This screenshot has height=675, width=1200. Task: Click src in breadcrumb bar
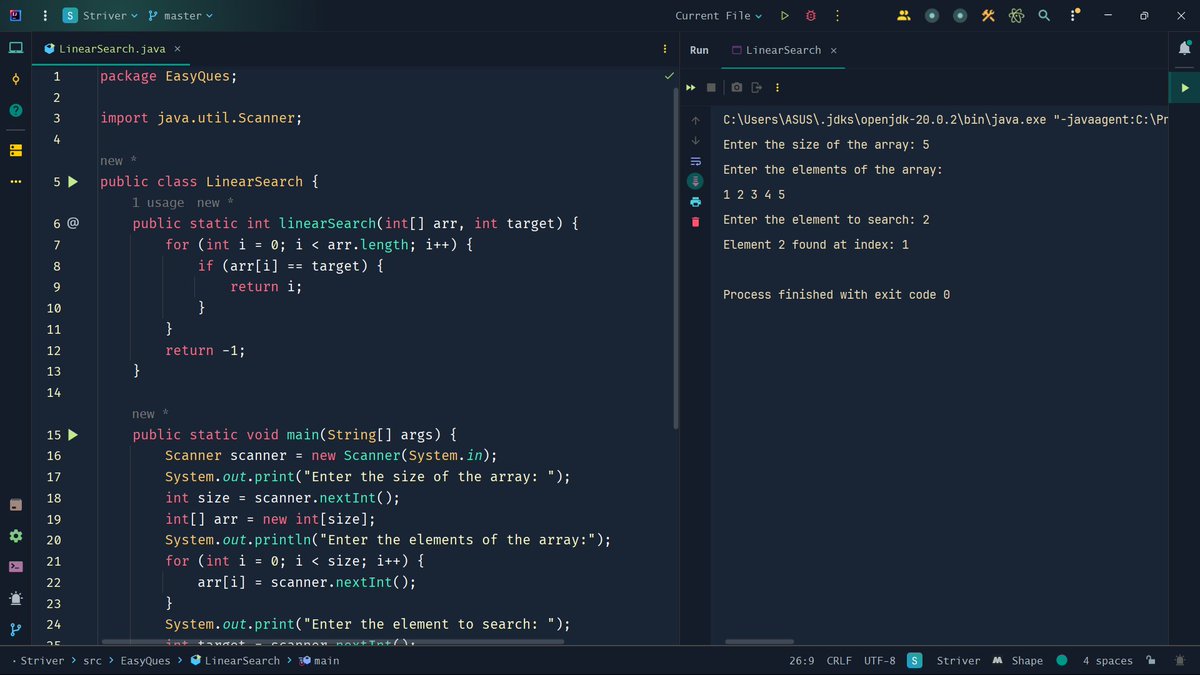tap(92, 660)
